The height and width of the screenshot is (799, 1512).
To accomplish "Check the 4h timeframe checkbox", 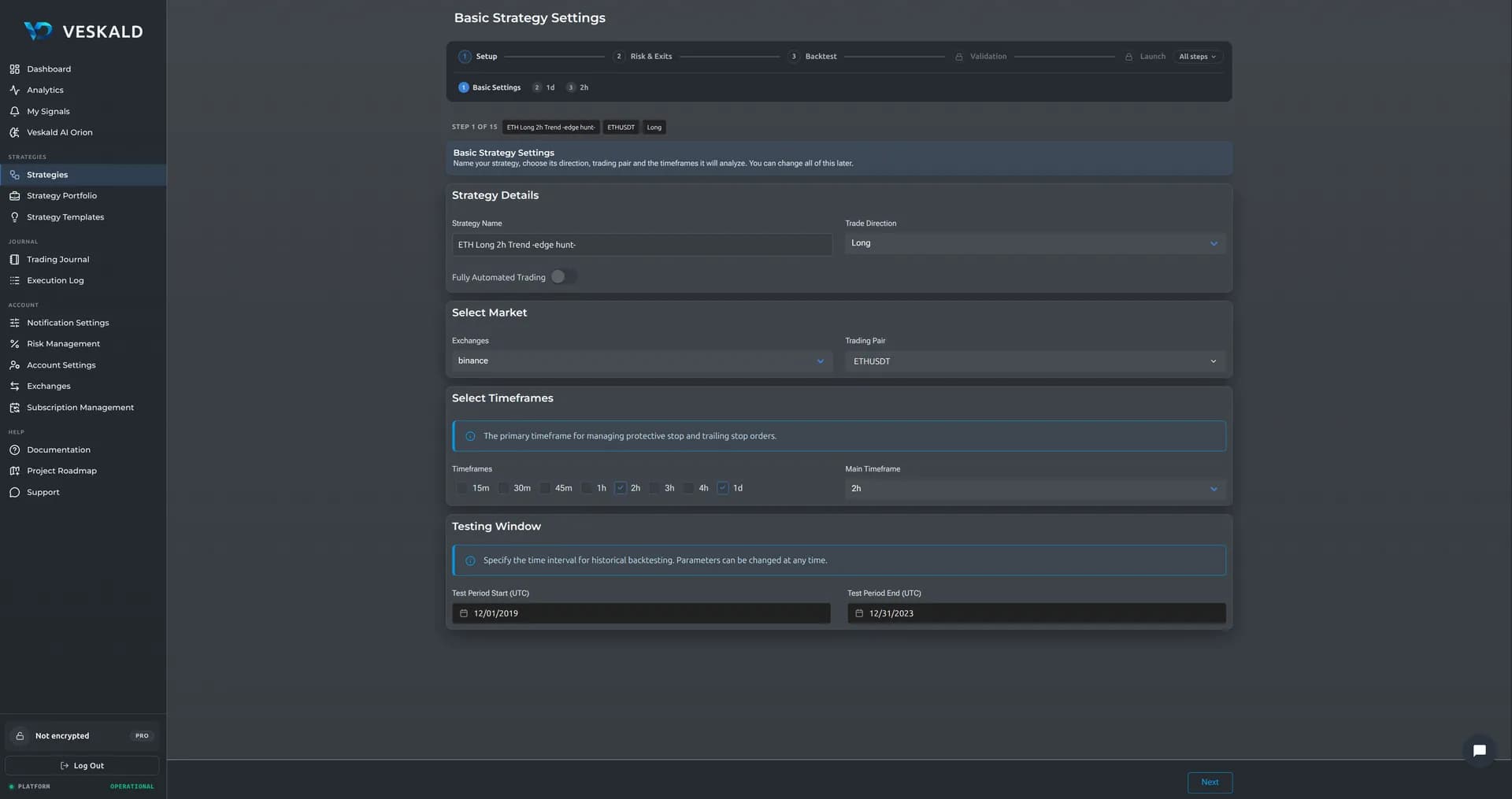I will coord(688,488).
